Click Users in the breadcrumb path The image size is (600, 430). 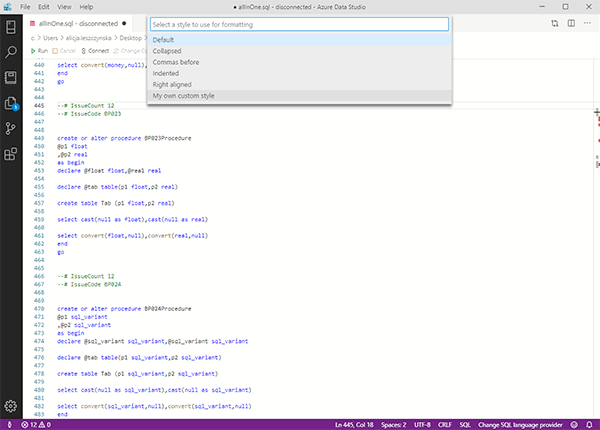pyautogui.click(x=50, y=38)
